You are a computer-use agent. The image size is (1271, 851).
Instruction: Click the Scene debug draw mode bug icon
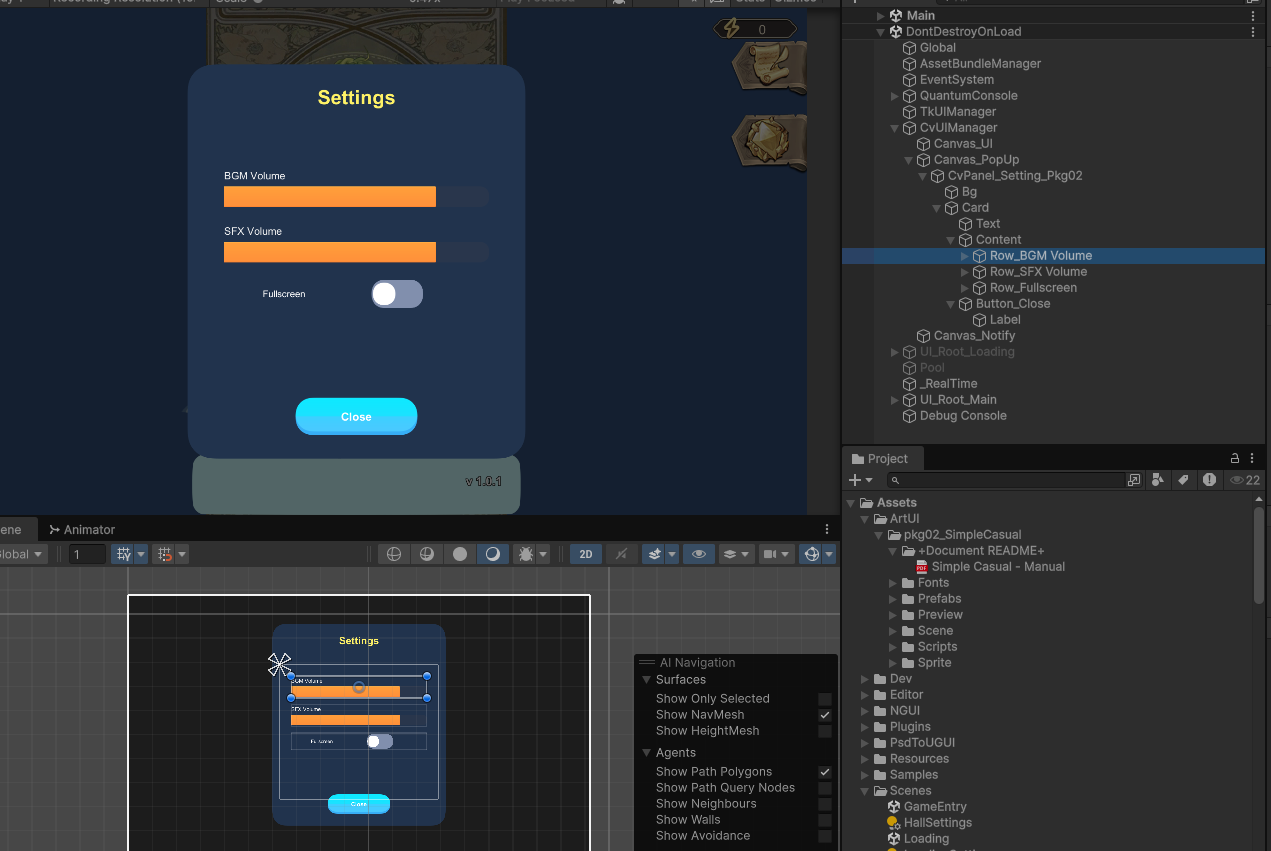click(x=525, y=554)
